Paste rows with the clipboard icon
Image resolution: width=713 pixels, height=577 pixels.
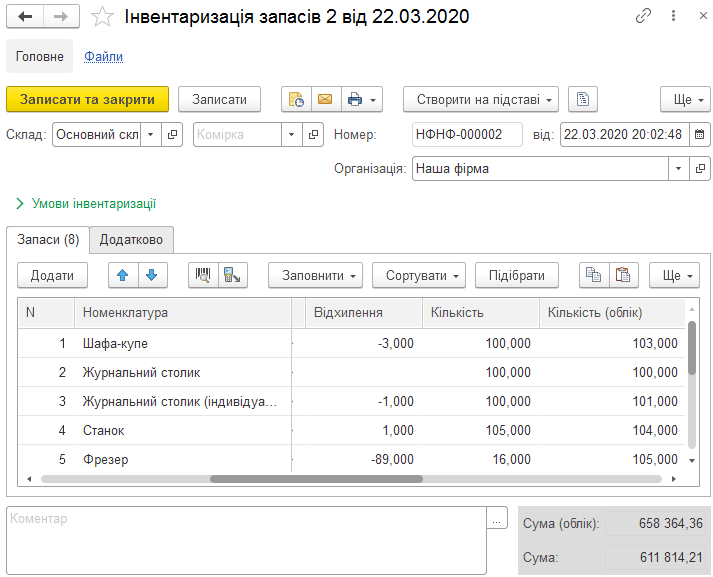point(623,276)
